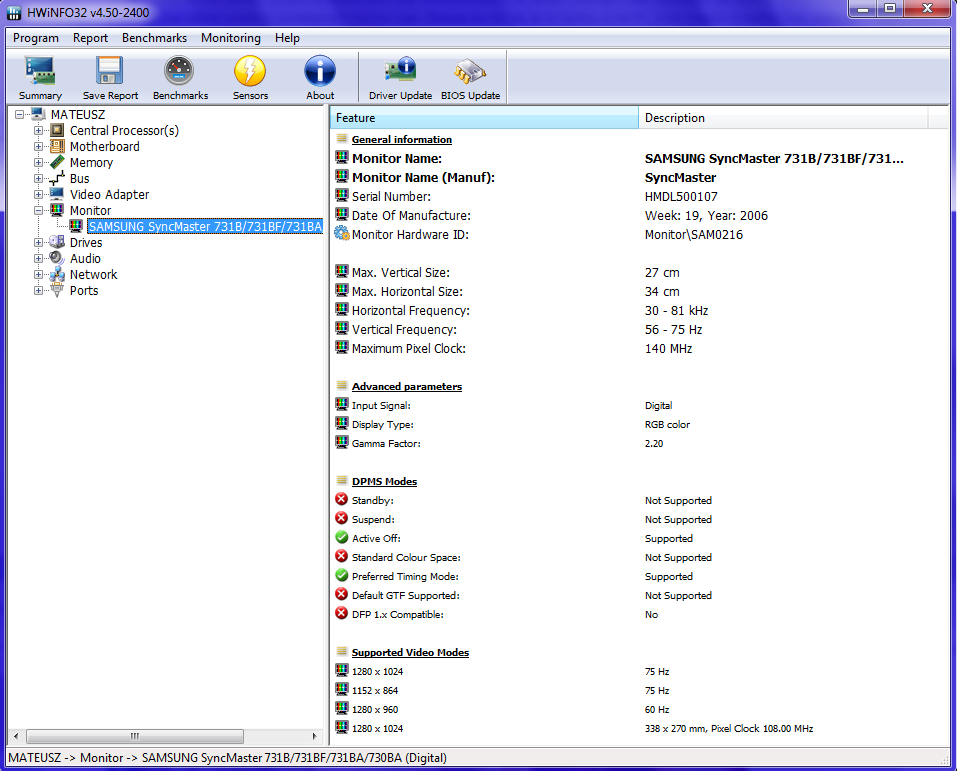
Task: Click the HWiNFO32 title bar app icon
Action: coord(14,13)
